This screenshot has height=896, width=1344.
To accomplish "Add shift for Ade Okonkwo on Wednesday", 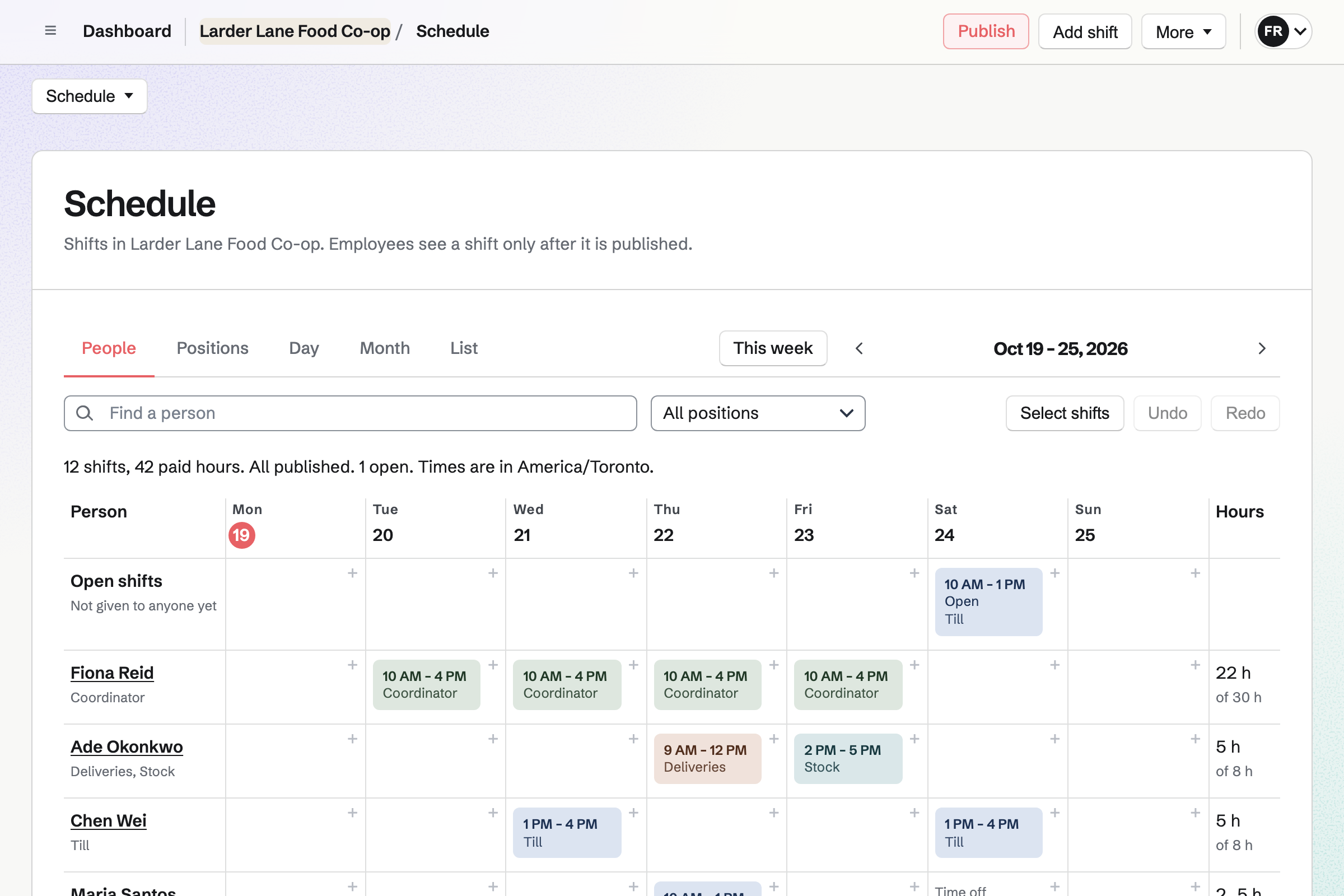I will click(634, 739).
